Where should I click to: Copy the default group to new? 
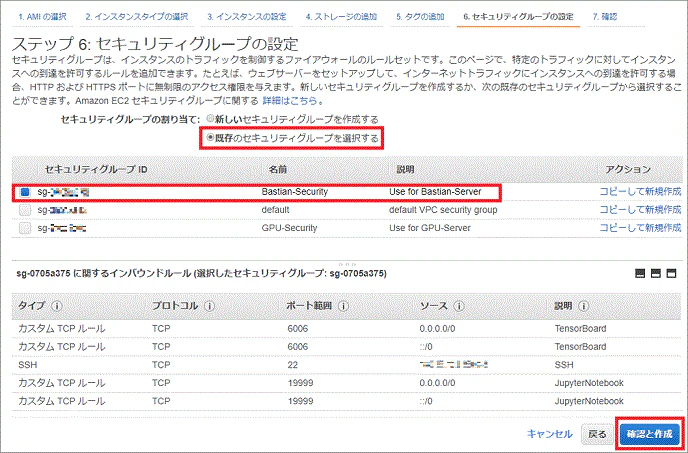640,210
